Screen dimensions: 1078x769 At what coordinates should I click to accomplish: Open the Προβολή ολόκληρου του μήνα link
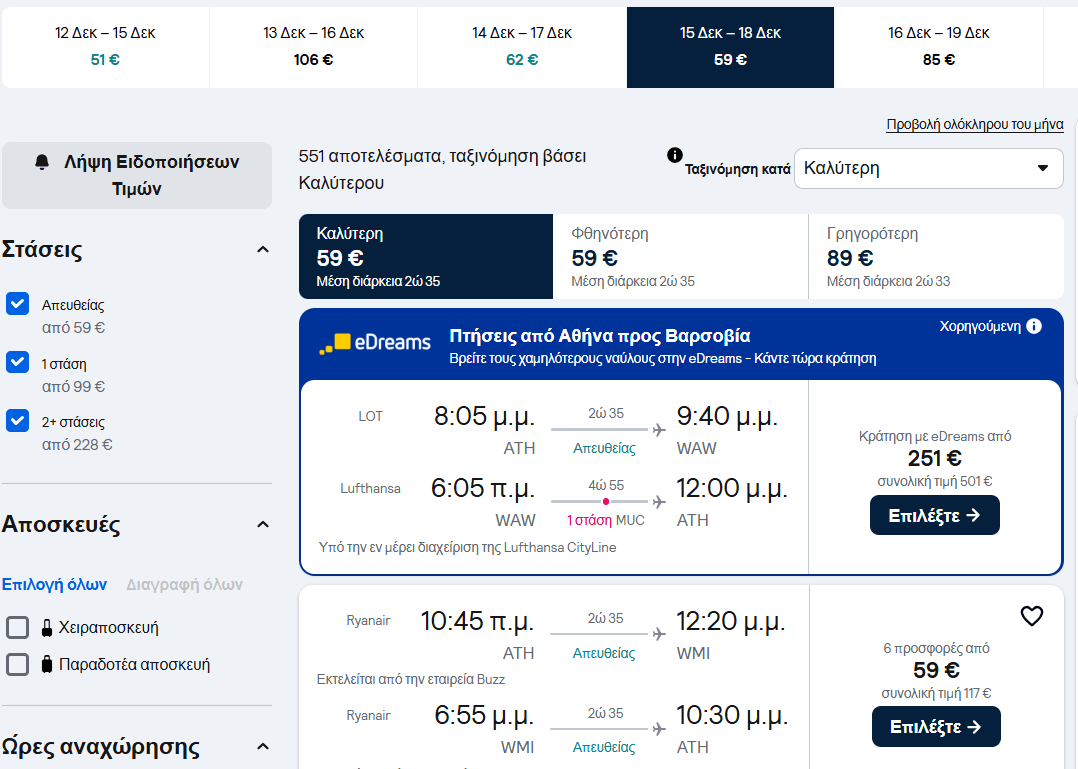(974, 125)
